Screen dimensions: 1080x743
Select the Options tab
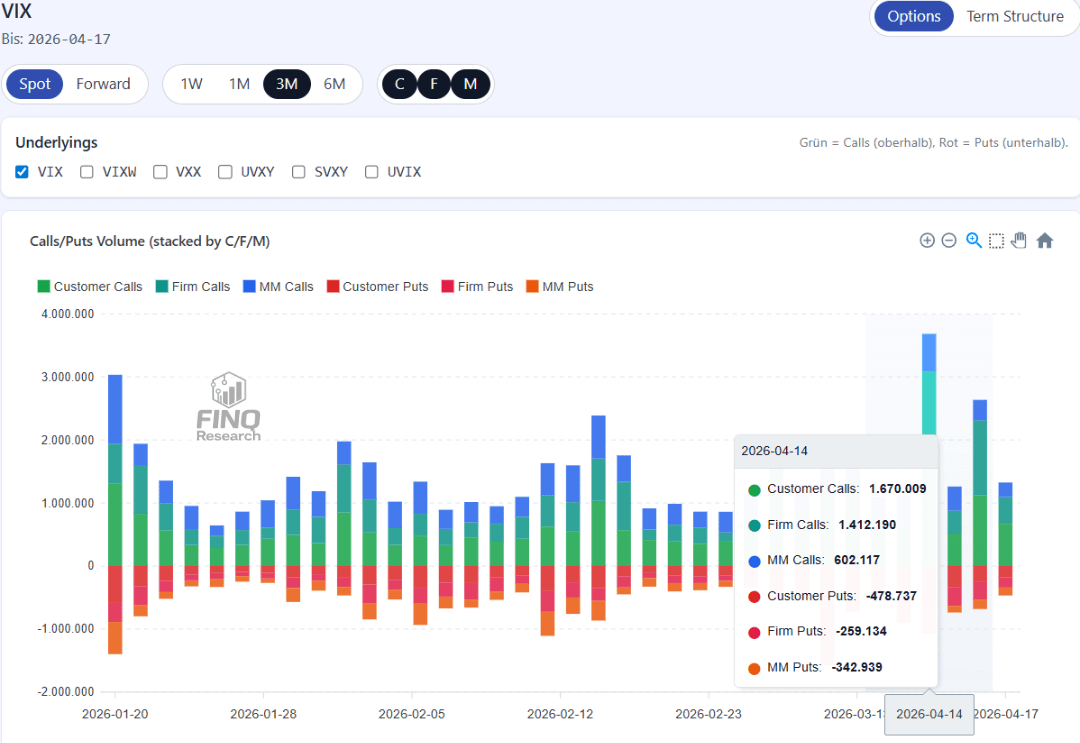pos(914,17)
